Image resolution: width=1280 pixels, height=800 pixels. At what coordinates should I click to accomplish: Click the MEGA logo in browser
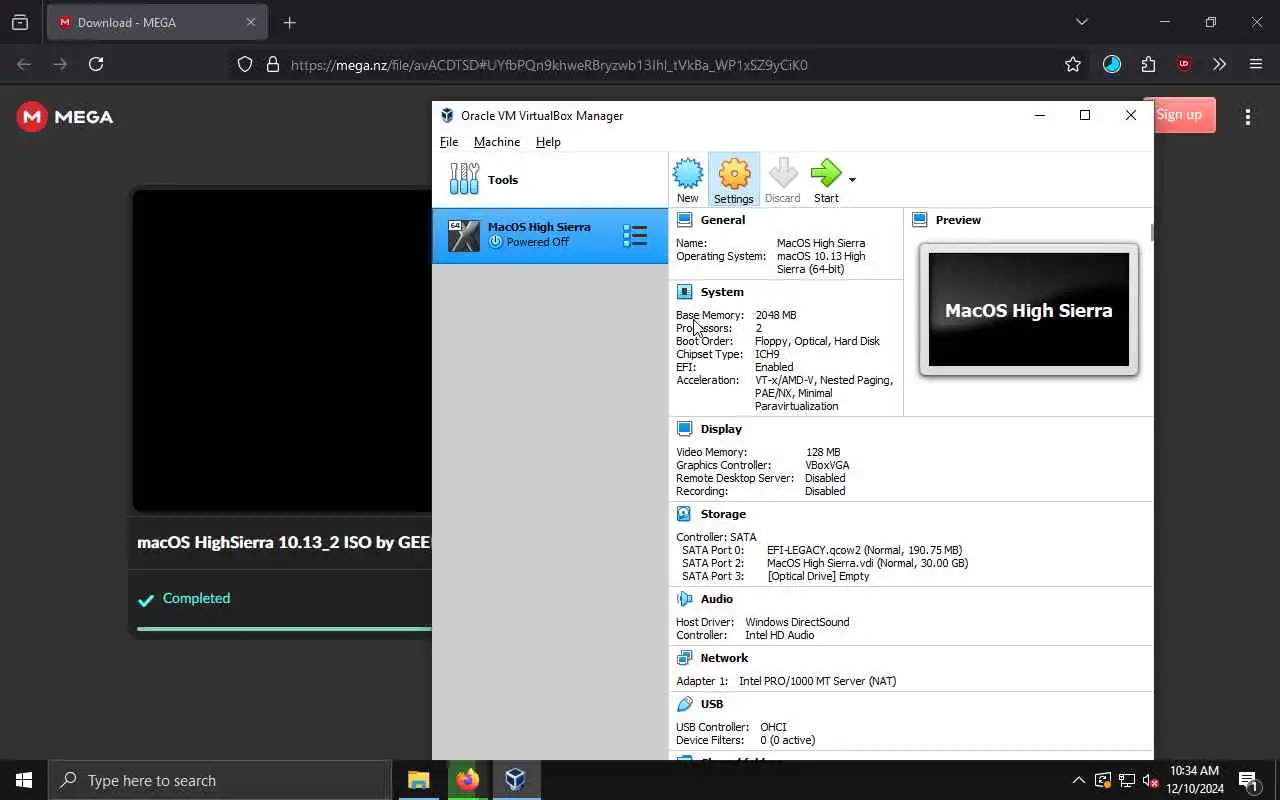tap(65, 117)
